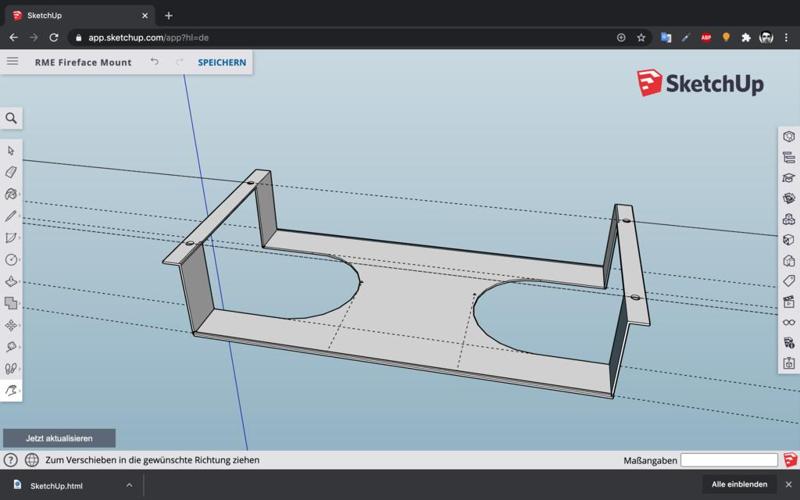The height and width of the screenshot is (500, 800).
Task: Open the Entity Info panel
Action: pos(789,136)
